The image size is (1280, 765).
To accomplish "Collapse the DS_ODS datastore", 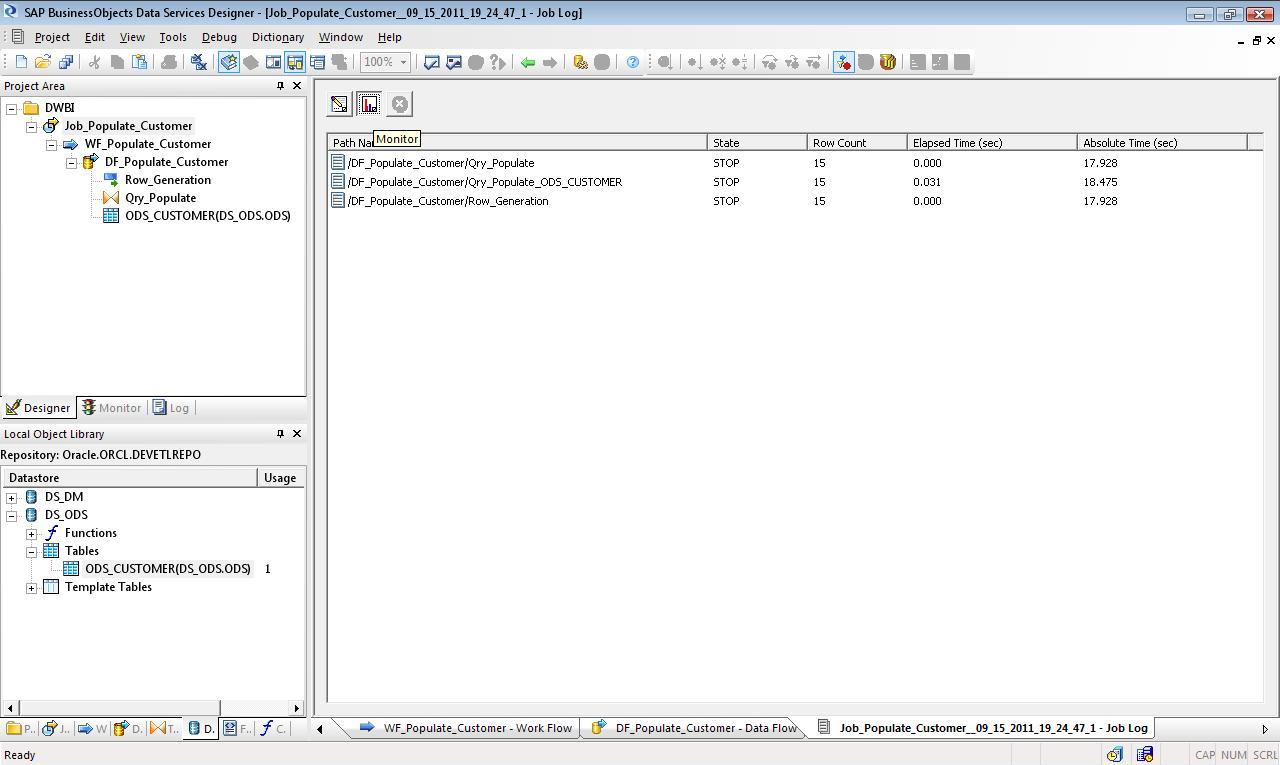I will 12,515.
